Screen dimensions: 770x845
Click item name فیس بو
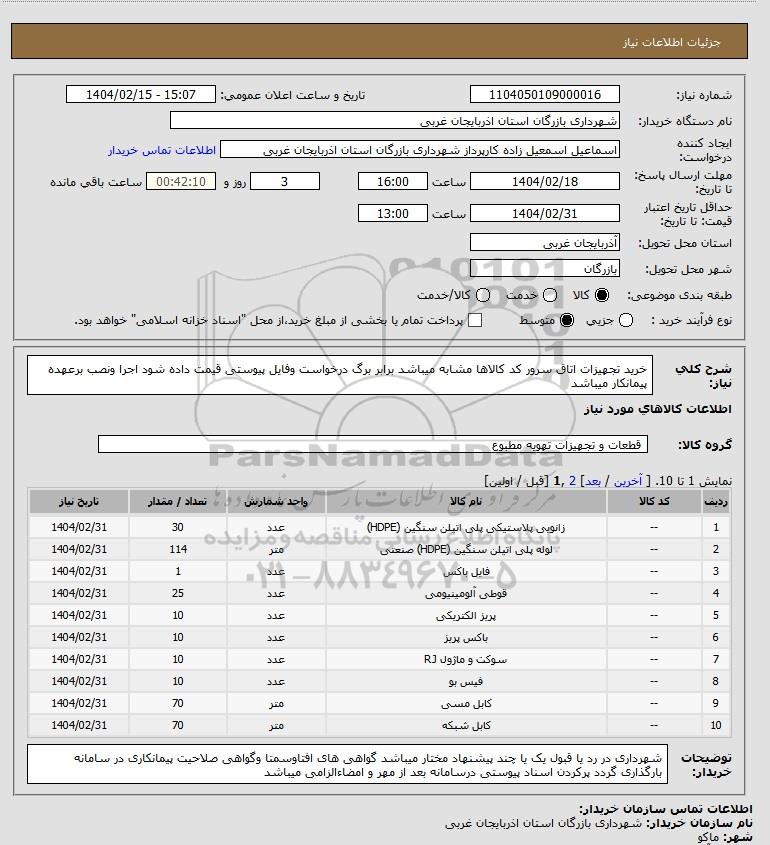[x=466, y=681]
